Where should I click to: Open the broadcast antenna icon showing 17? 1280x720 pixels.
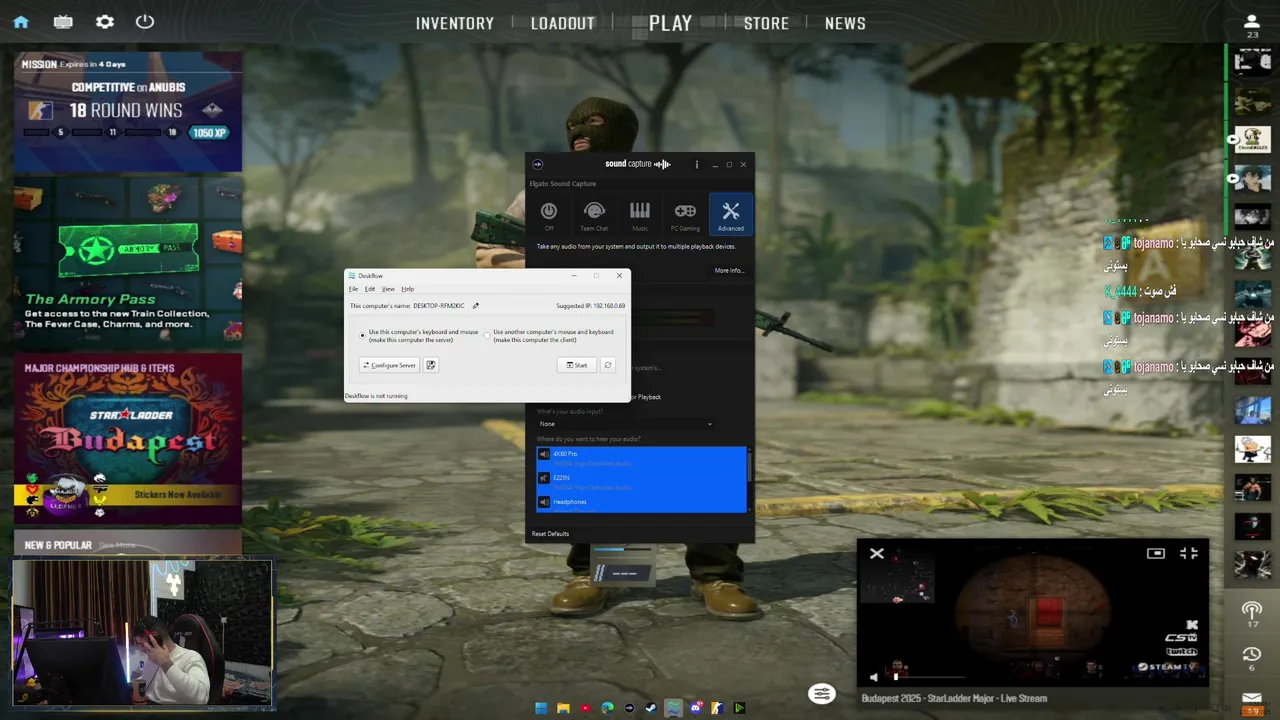1252,614
